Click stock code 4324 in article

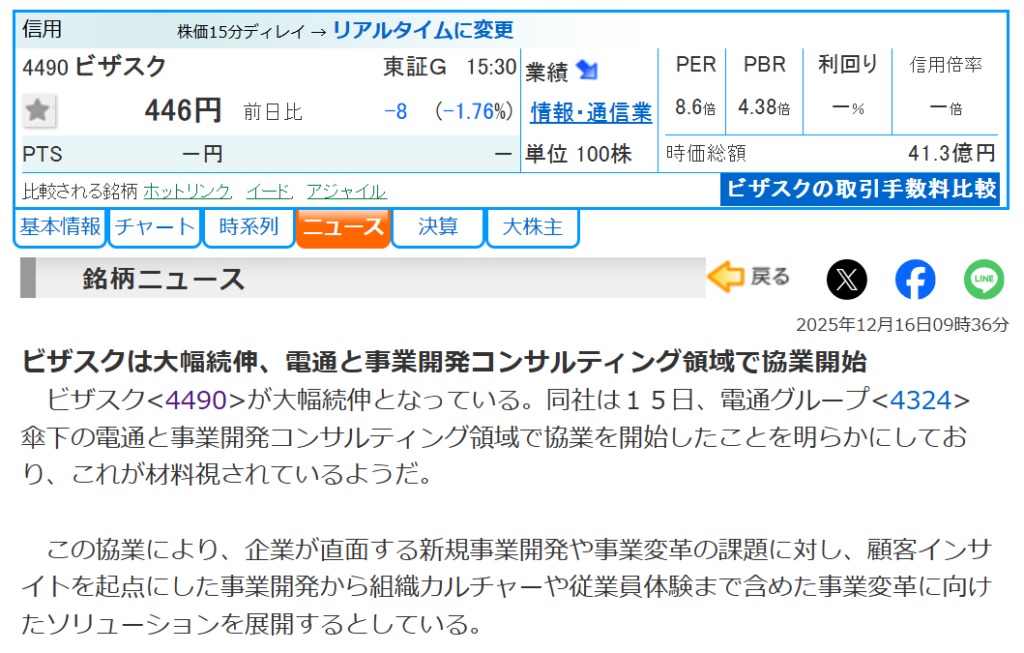point(919,400)
